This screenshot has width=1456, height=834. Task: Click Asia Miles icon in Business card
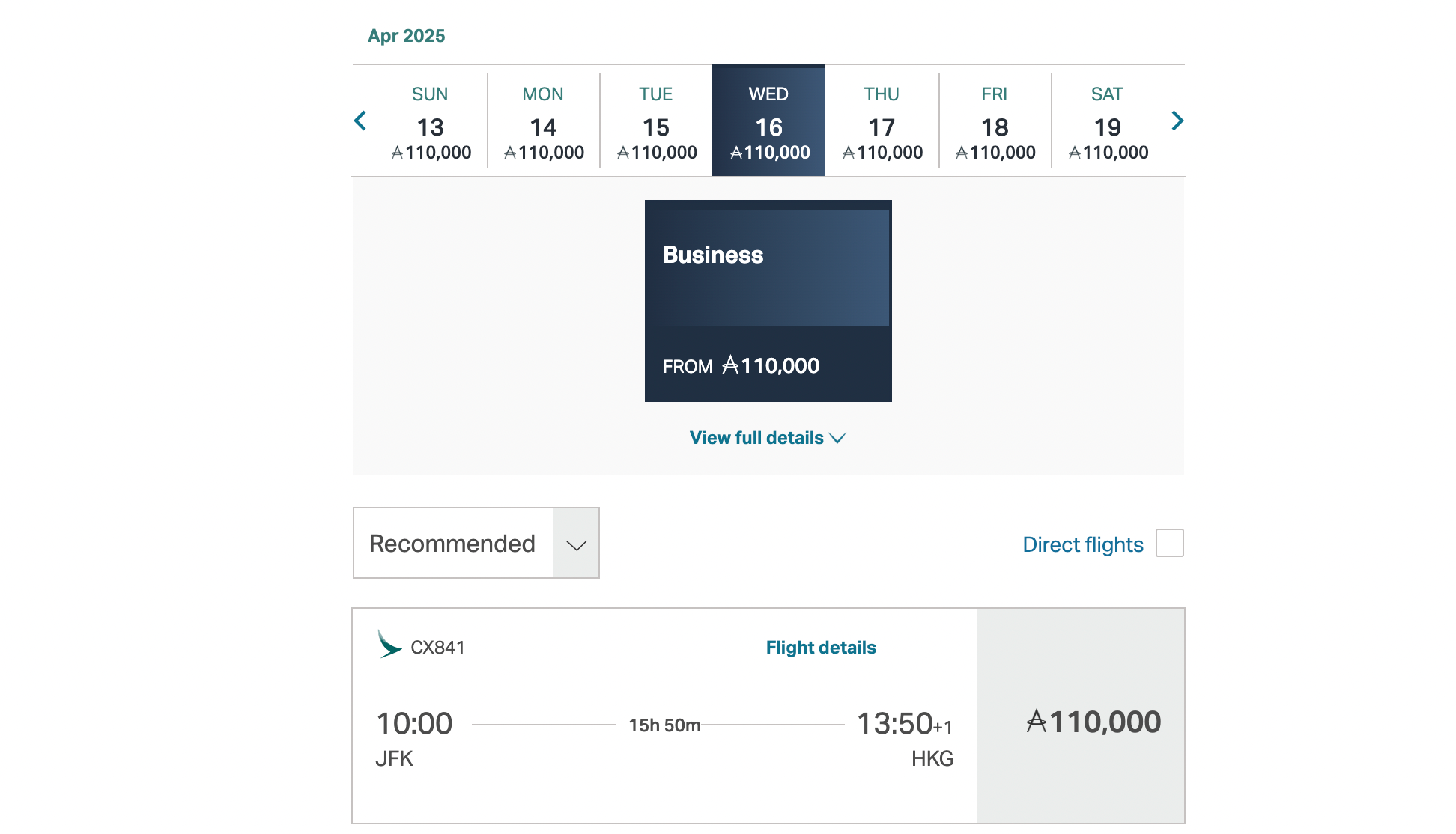(730, 365)
